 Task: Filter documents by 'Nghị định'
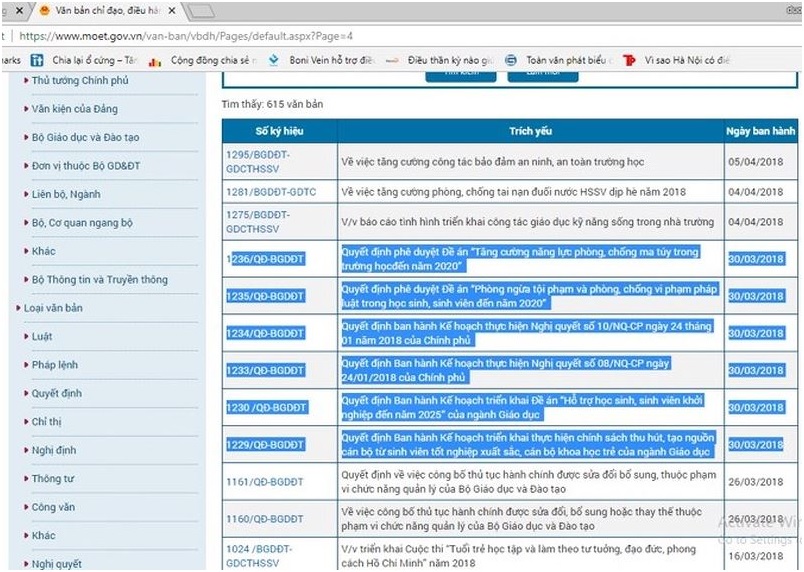(x=53, y=450)
